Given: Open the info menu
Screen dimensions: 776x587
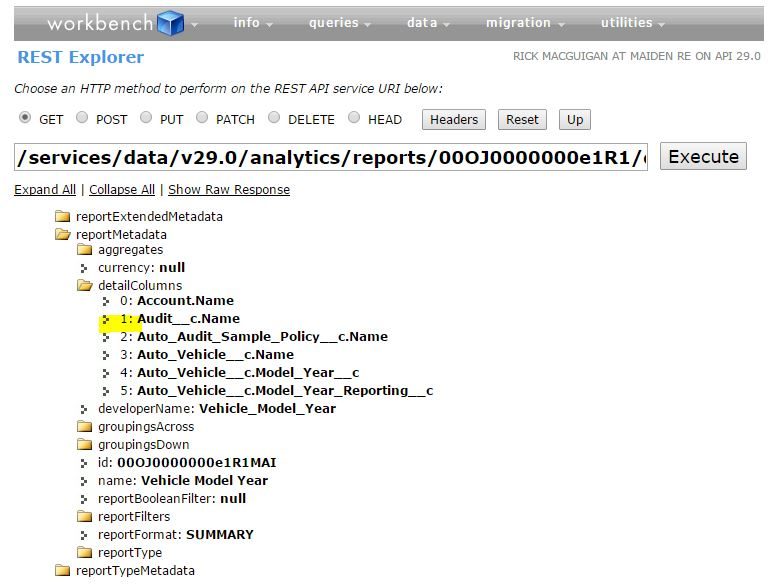Looking at the screenshot, I should [253, 23].
